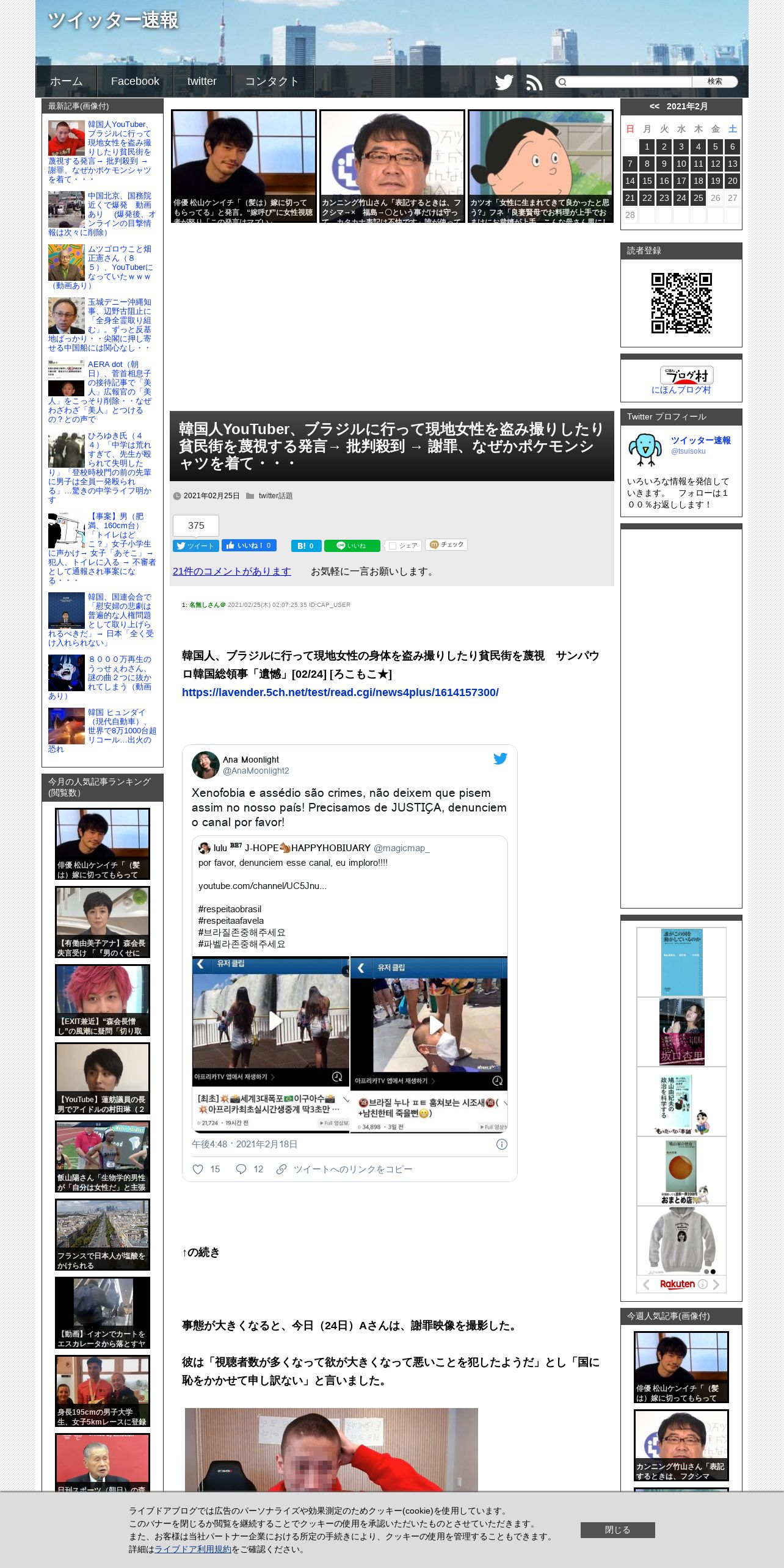
Task: Open the ライブドア利用規約 link
Action: [193, 1549]
